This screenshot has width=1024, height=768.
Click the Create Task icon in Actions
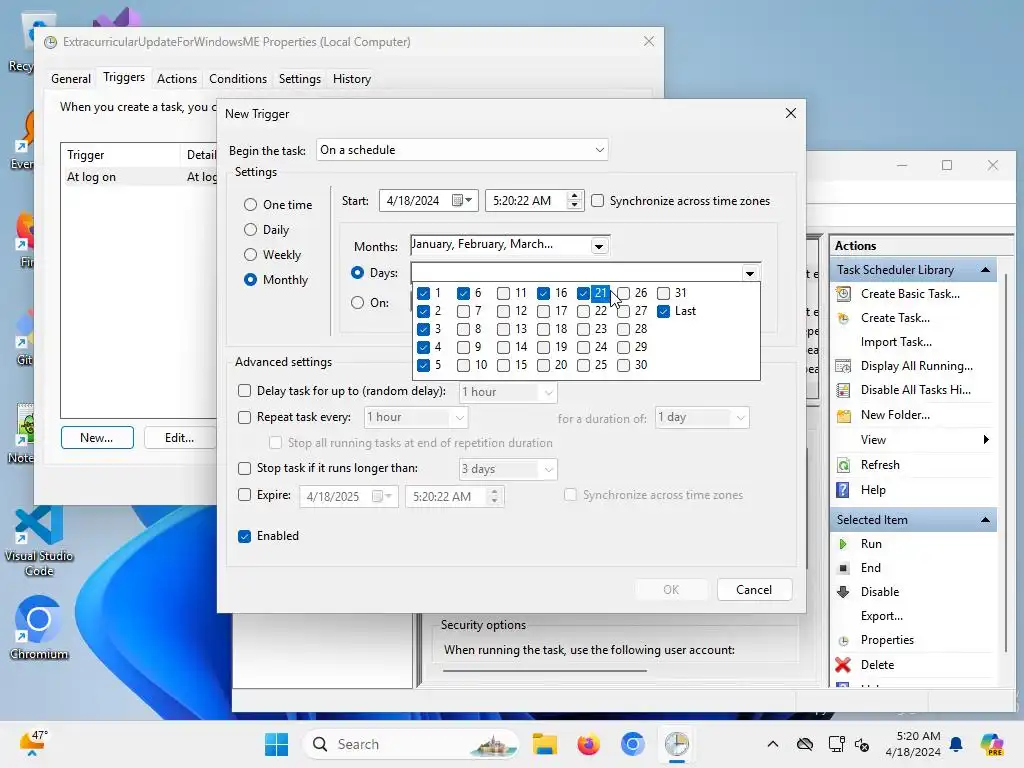point(844,318)
